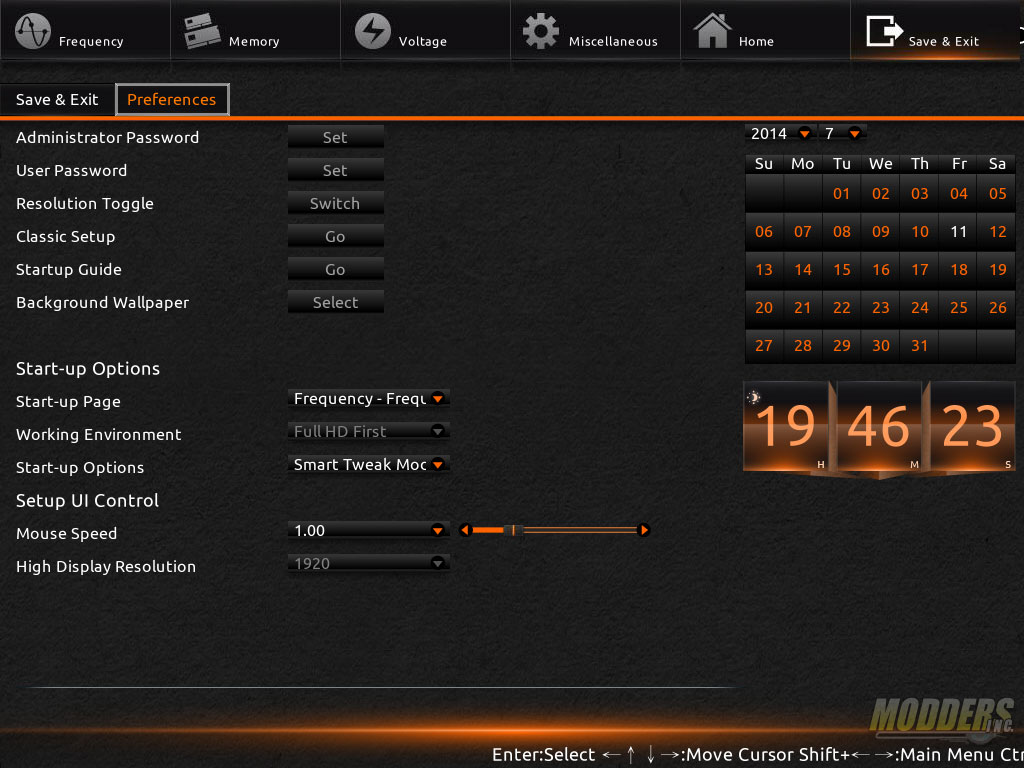Select the Preferences tab

click(x=172, y=99)
